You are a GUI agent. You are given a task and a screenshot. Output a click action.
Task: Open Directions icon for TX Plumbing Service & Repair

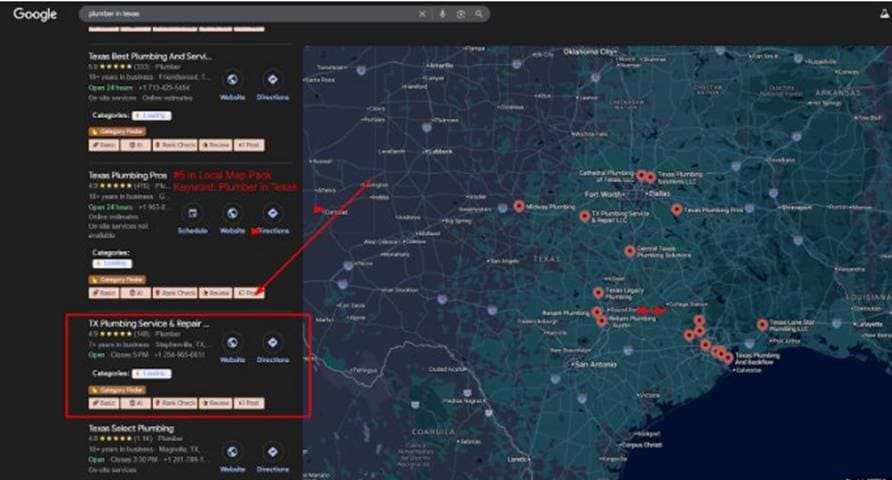point(272,342)
